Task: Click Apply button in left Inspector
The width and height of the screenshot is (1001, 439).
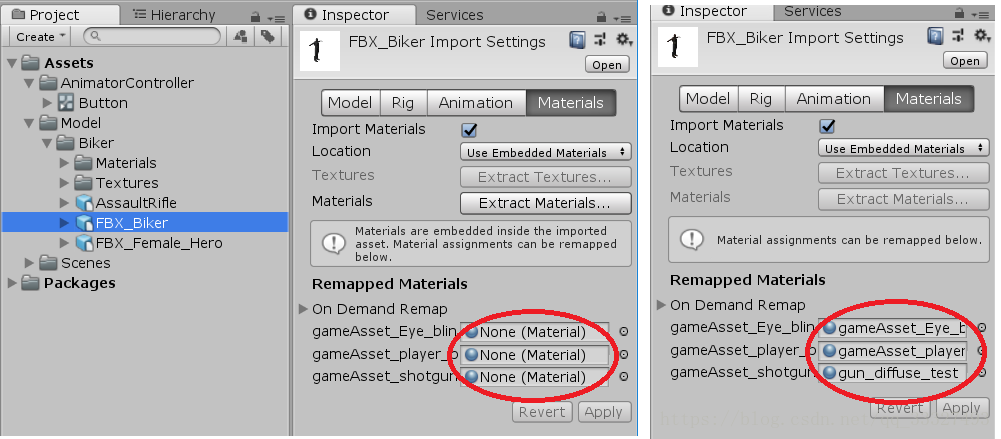Action: (605, 412)
